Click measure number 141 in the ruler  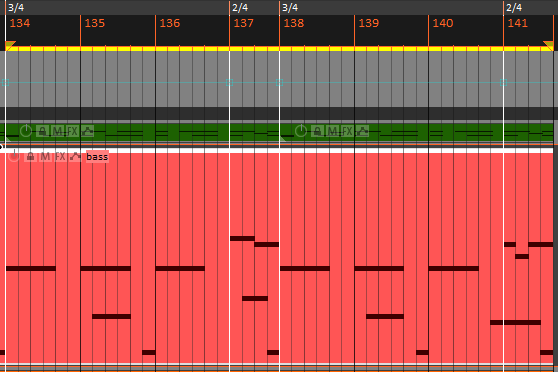(517, 23)
